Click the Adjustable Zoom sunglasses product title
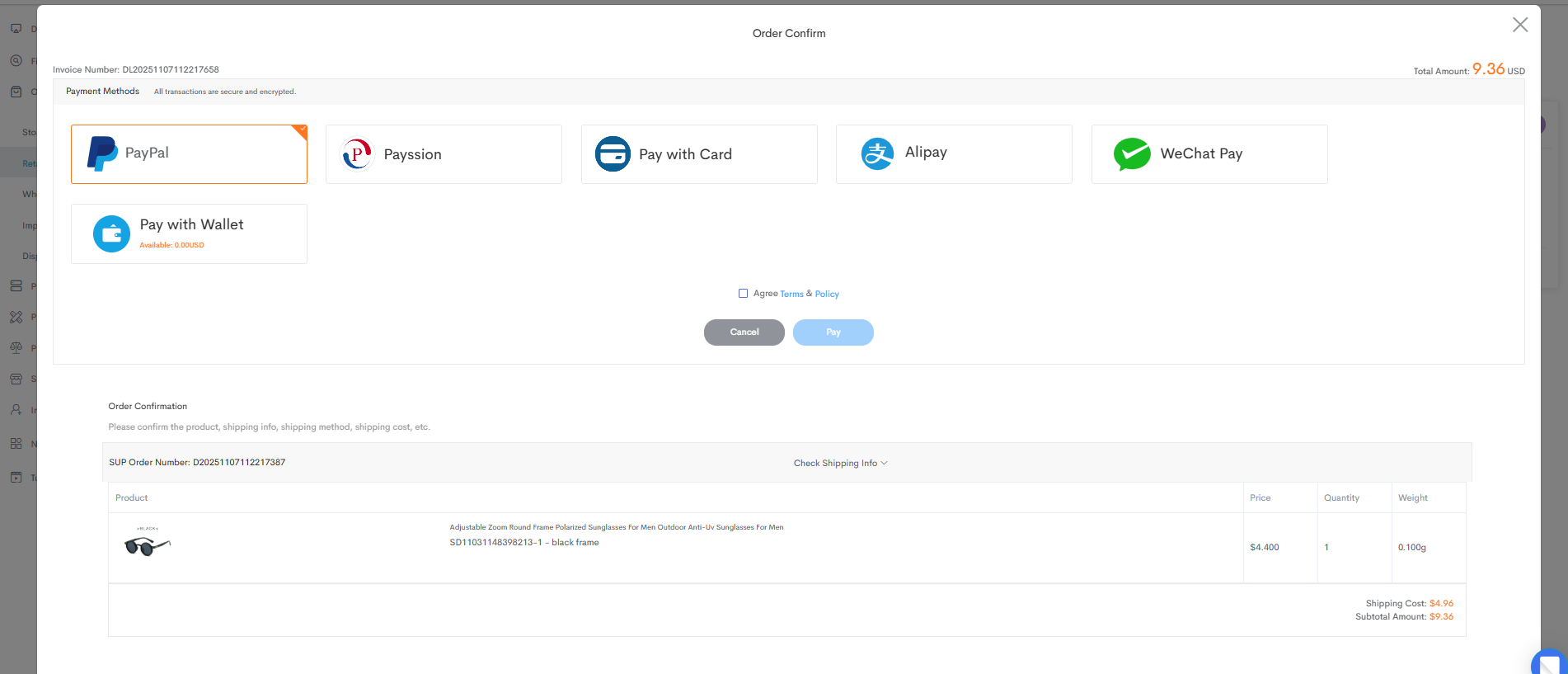 tap(616, 527)
